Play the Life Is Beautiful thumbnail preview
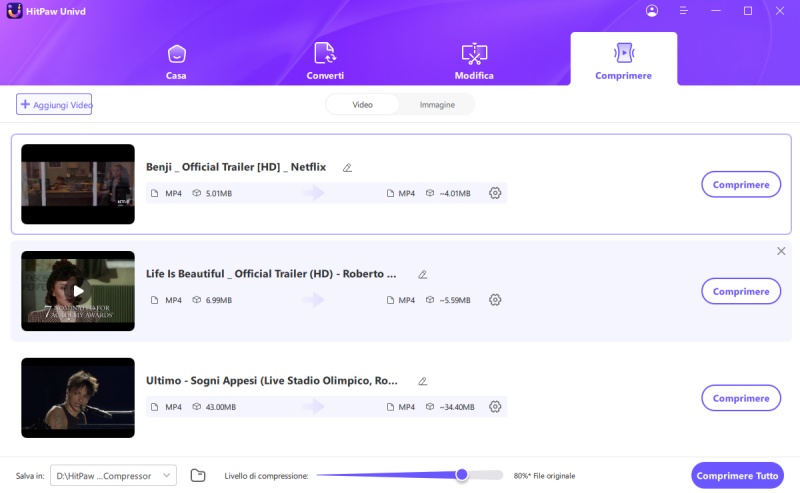The image size is (800, 493). click(x=78, y=291)
